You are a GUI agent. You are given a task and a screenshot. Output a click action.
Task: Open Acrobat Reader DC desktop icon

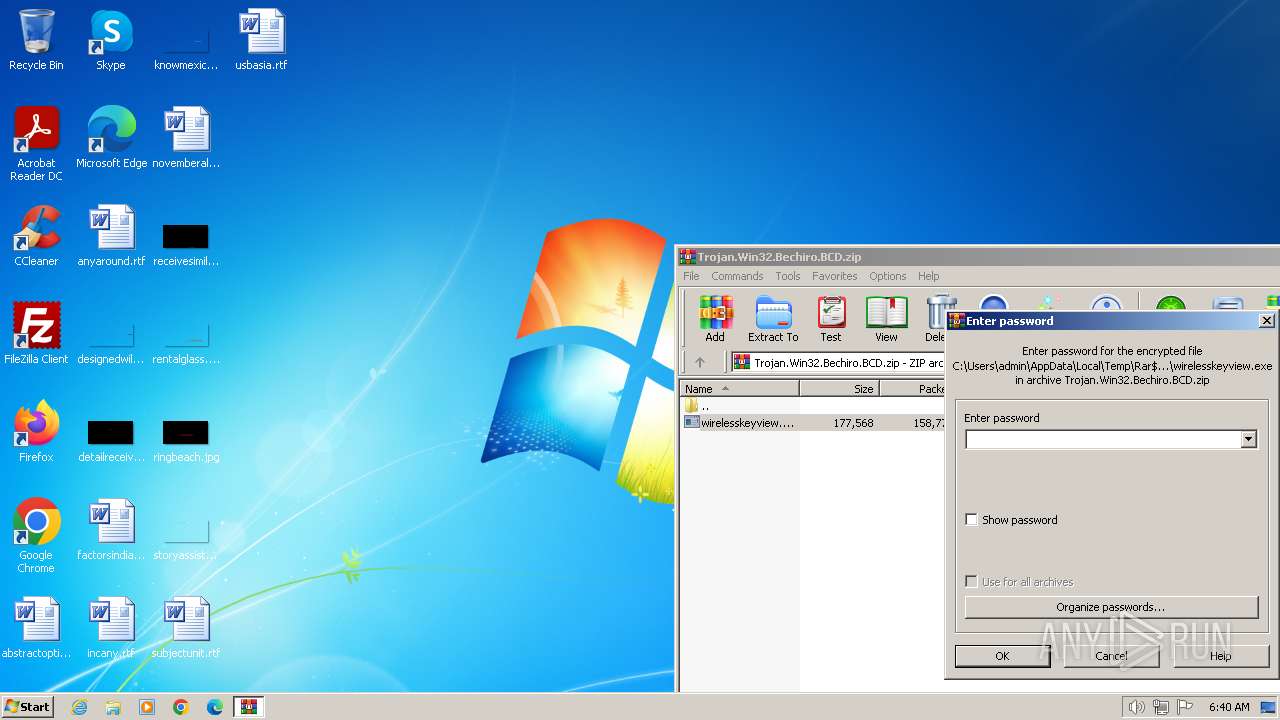(x=36, y=143)
